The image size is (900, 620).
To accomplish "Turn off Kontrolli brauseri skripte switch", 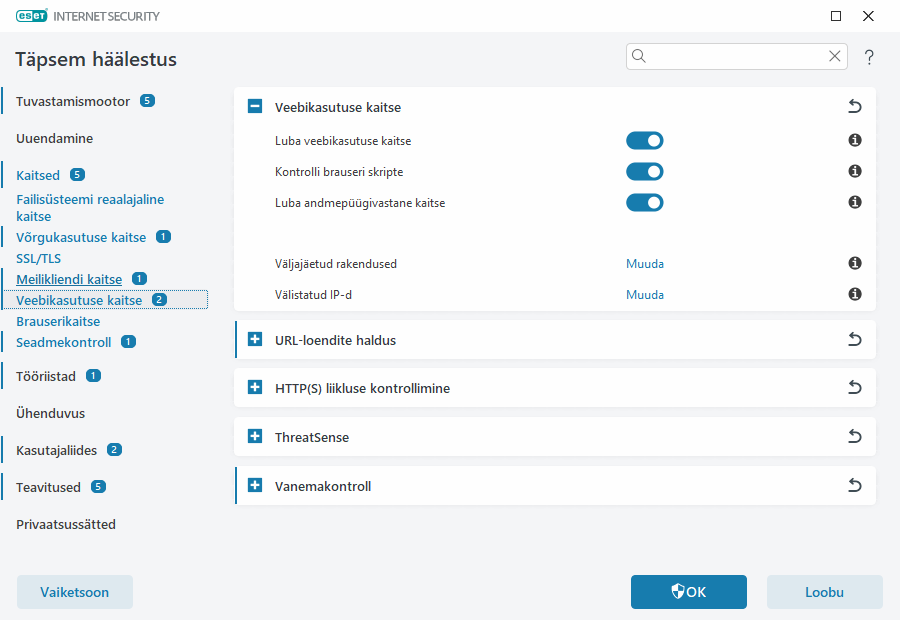I will 645,171.
